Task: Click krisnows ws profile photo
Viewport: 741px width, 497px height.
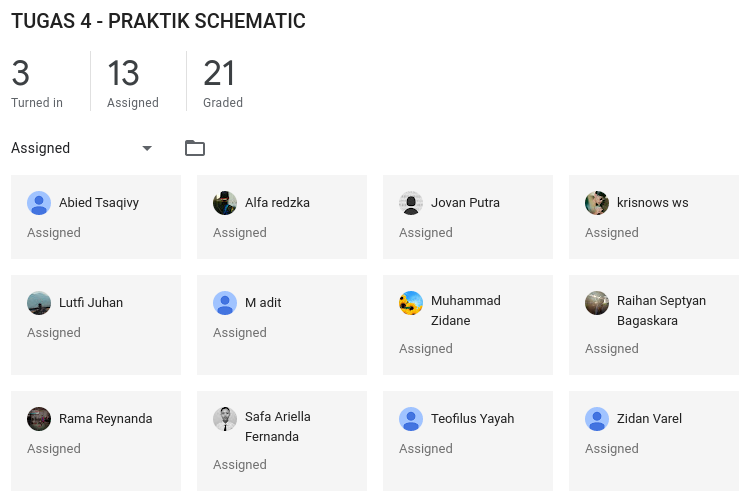Action: 597,203
